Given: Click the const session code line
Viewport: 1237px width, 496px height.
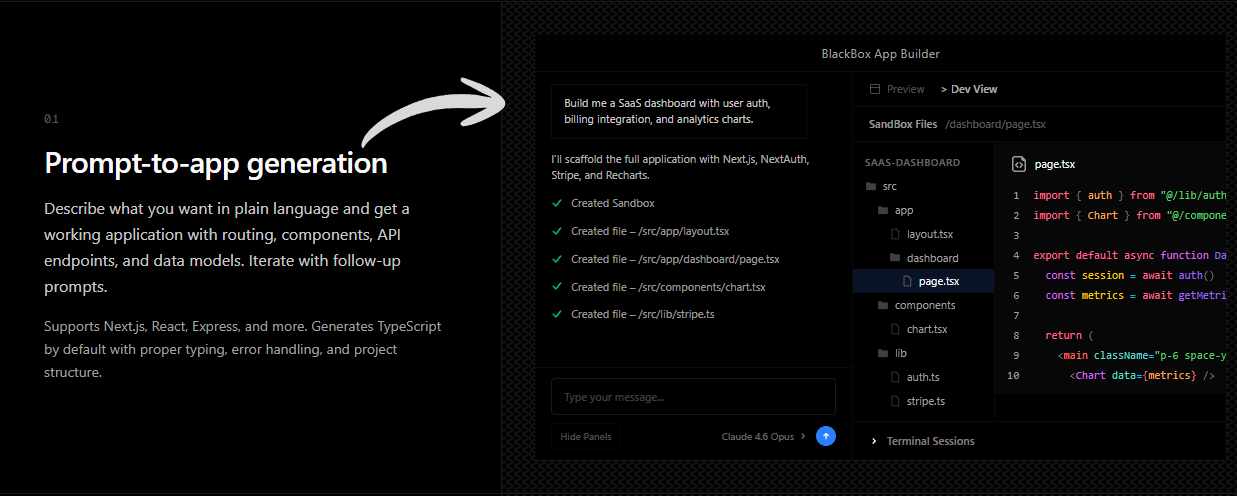Looking at the screenshot, I should [x=1129, y=275].
